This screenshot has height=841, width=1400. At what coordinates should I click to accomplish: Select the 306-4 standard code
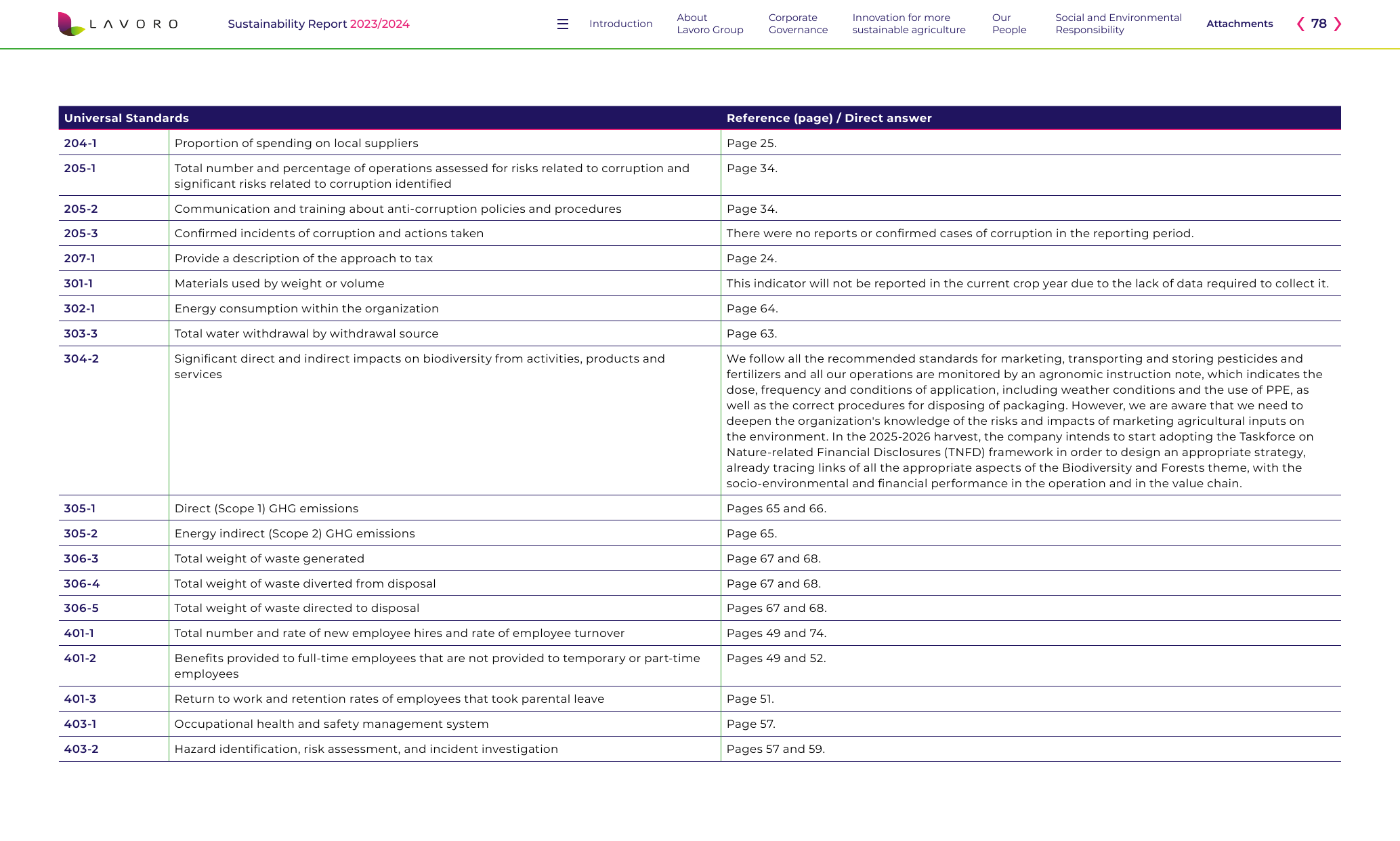point(82,583)
